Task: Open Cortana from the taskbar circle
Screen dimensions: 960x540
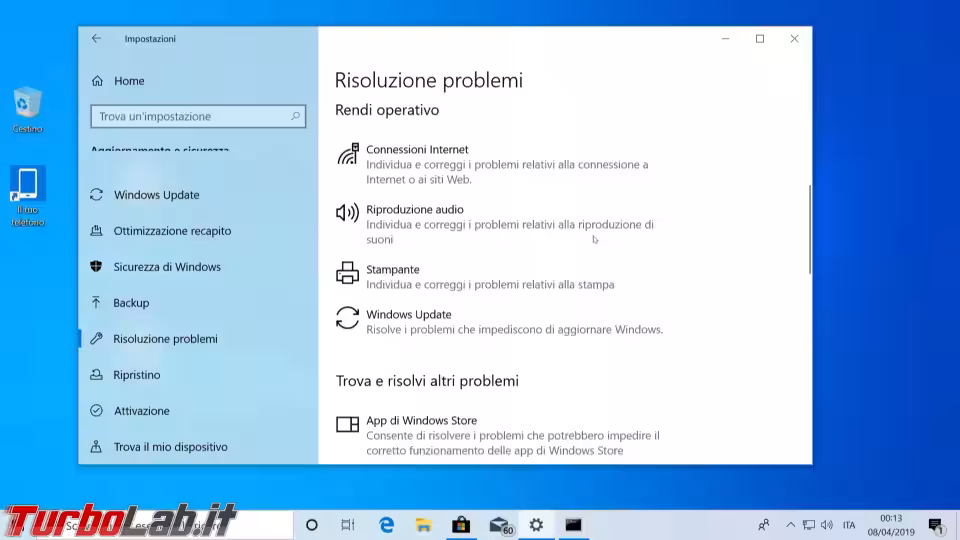Action: pyautogui.click(x=312, y=525)
